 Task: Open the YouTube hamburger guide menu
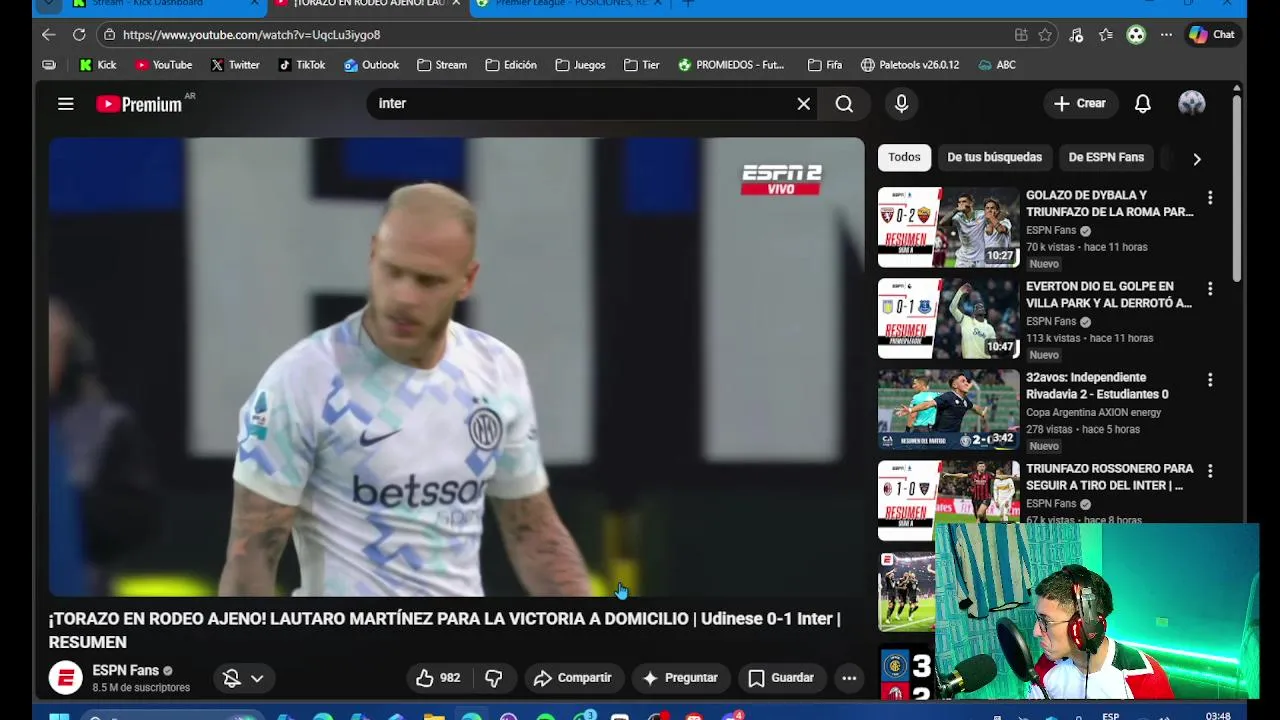coord(66,104)
